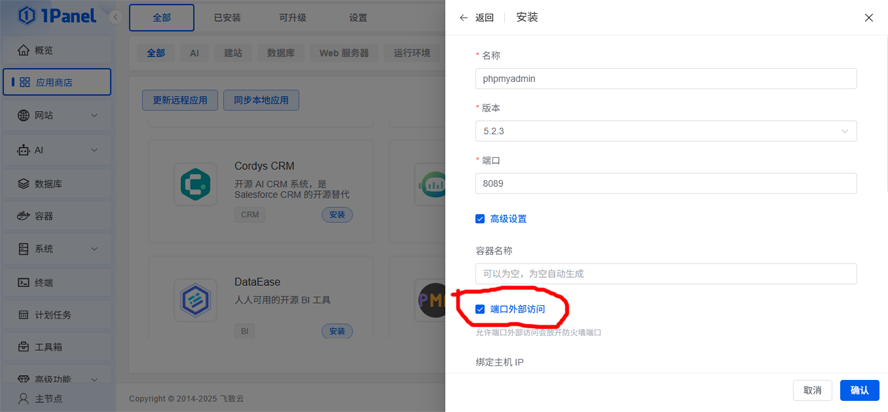Expand the 系统 sidebar menu
Screen dimensions: 888x412
57,249
